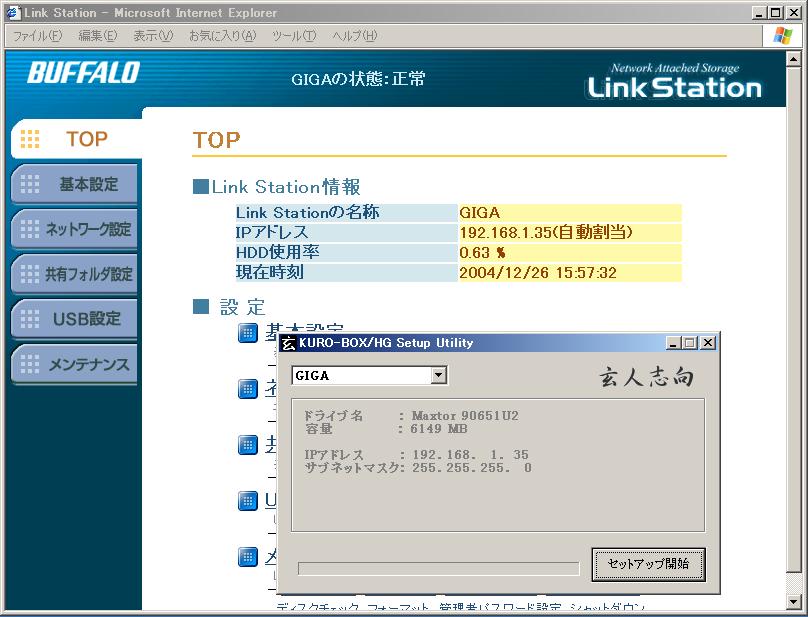Screen dimensions: 808x617
Task: Open the GIGA device dropdown in Setup Utility
Action: click(439, 375)
